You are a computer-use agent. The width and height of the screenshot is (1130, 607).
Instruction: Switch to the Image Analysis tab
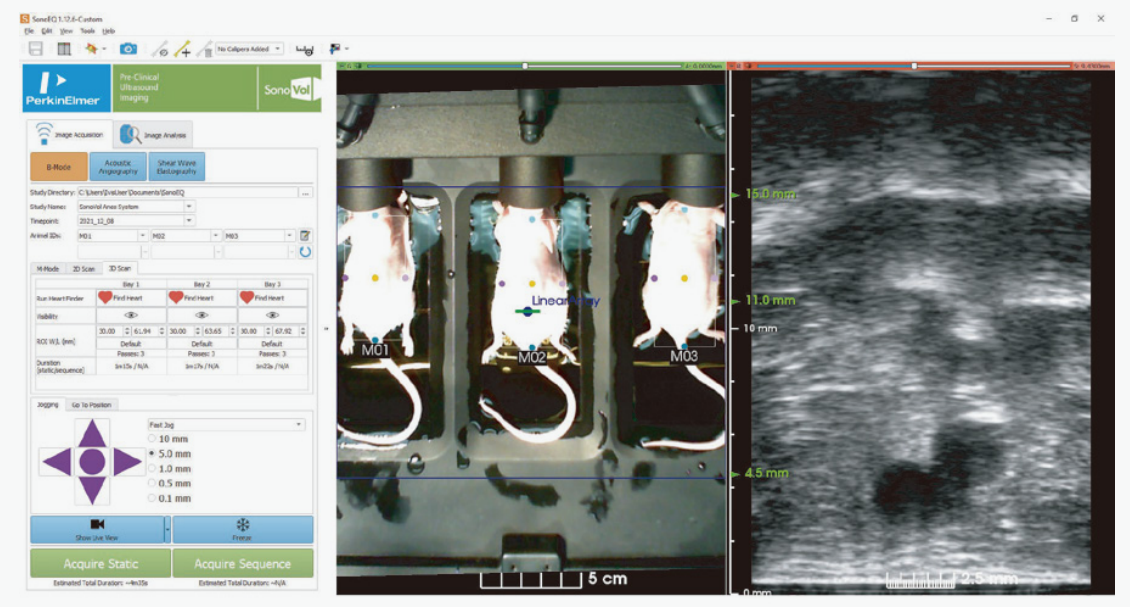click(x=154, y=135)
